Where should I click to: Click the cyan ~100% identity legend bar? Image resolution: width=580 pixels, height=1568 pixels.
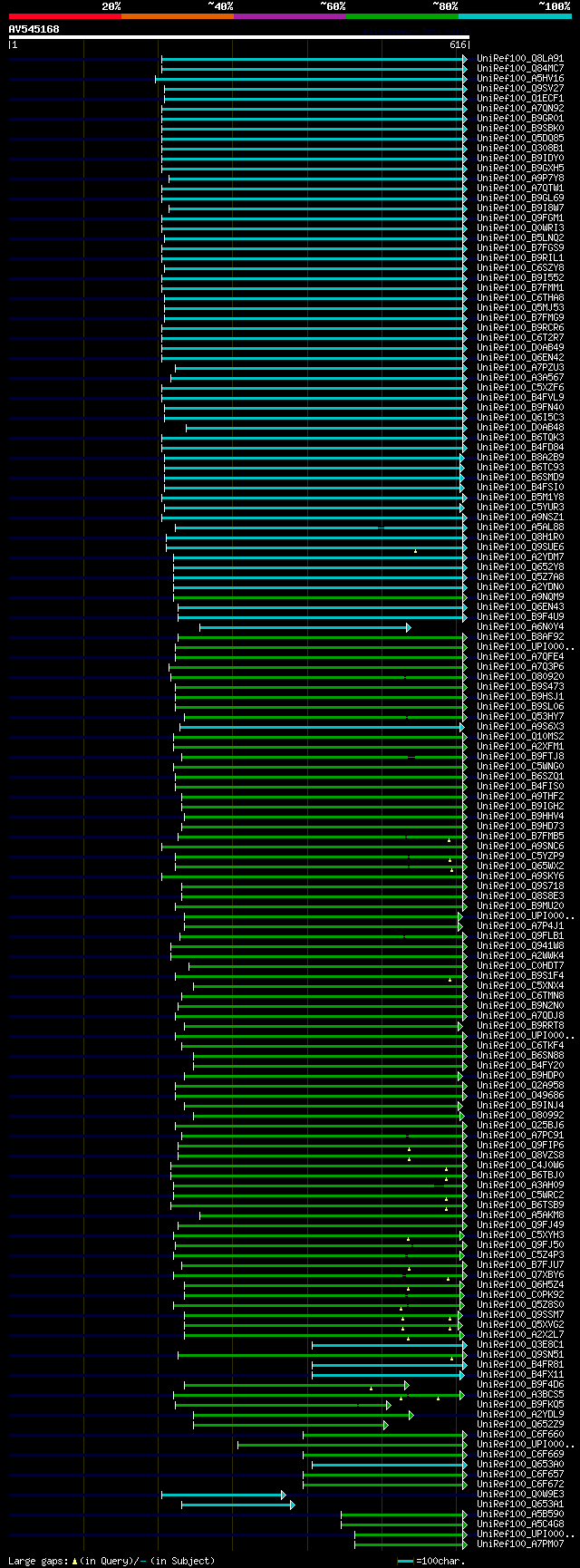(514, 15)
